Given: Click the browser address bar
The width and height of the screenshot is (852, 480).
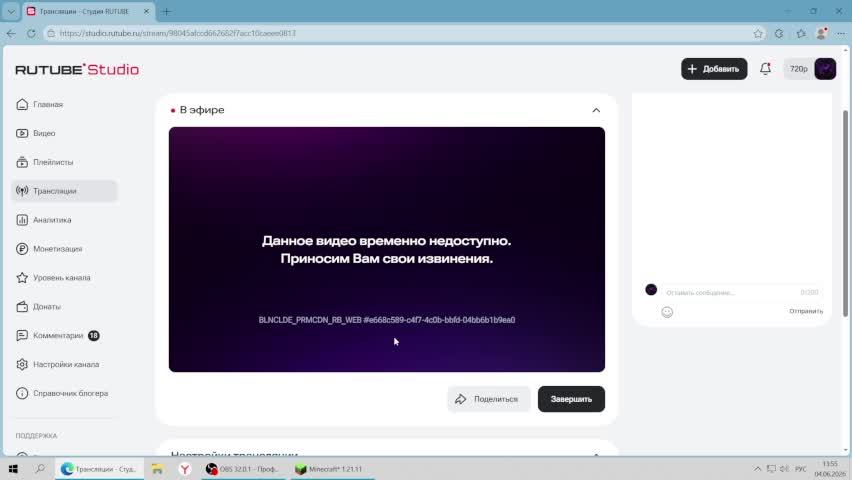Looking at the screenshot, I should tap(402, 33).
